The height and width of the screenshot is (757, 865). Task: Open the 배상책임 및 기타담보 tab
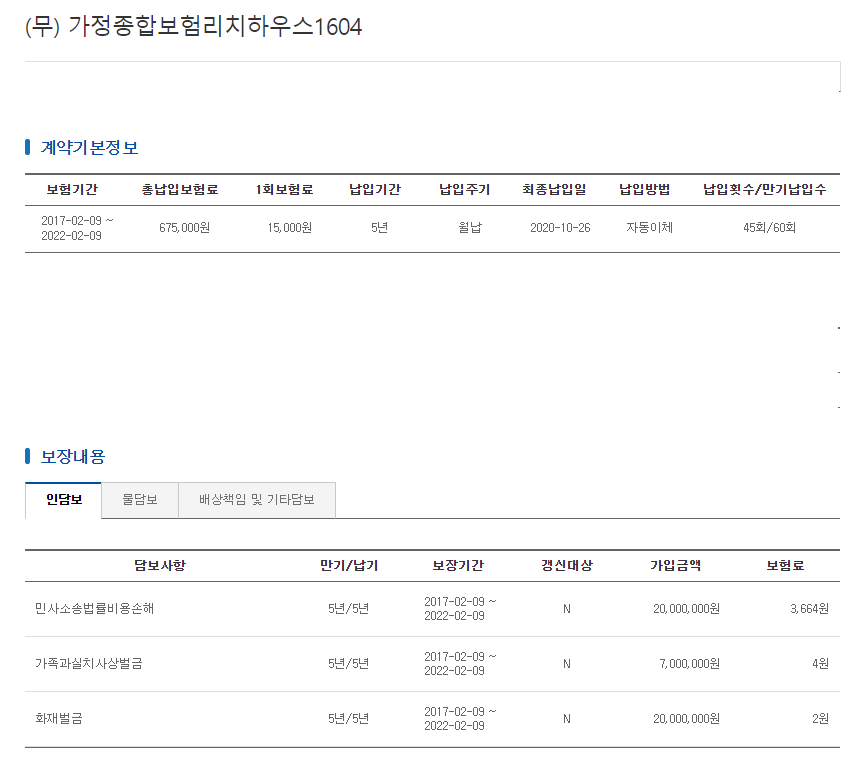257,500
